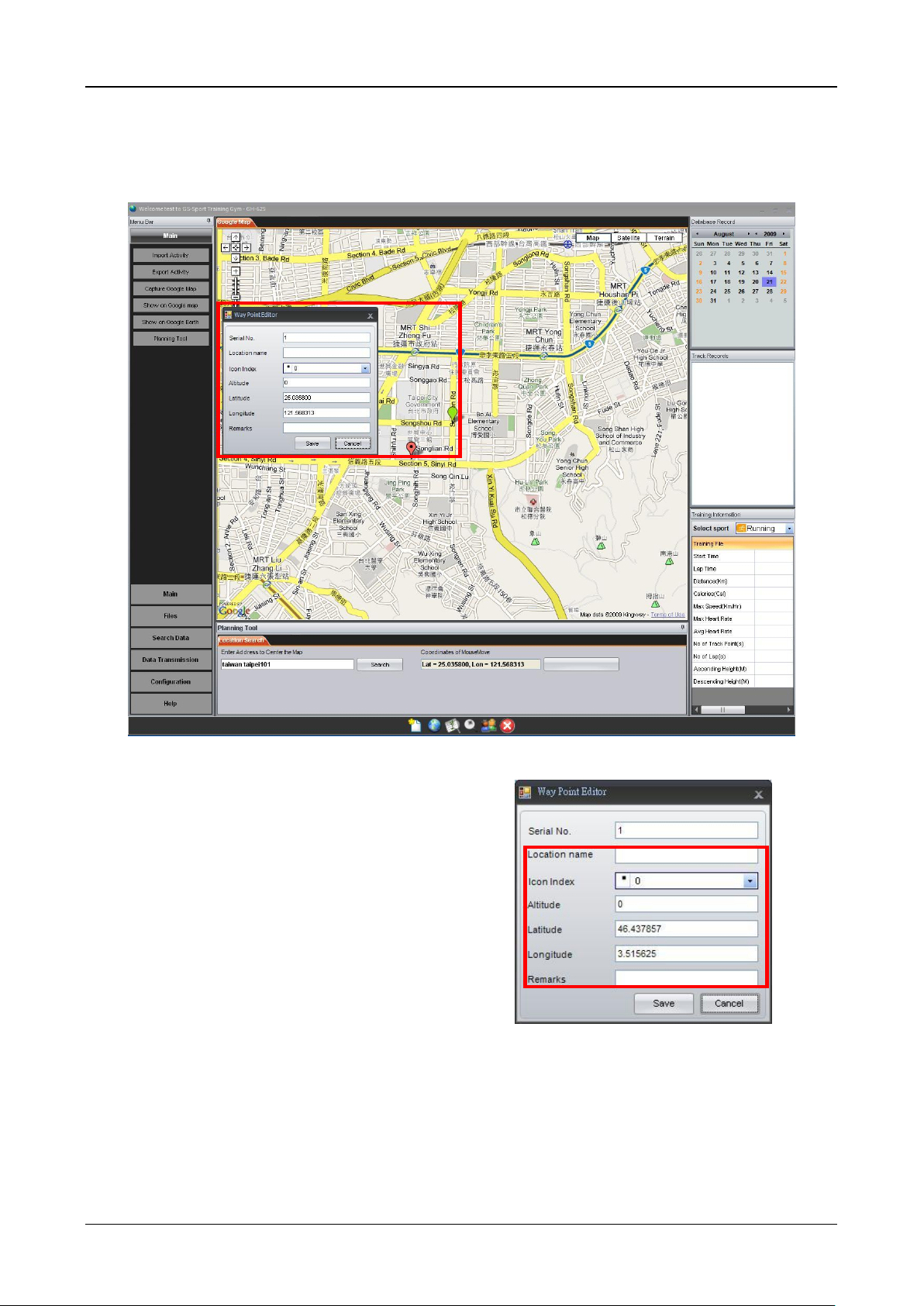
Task: Open the Configuration section in the menu bar
Action: (171, 682)
